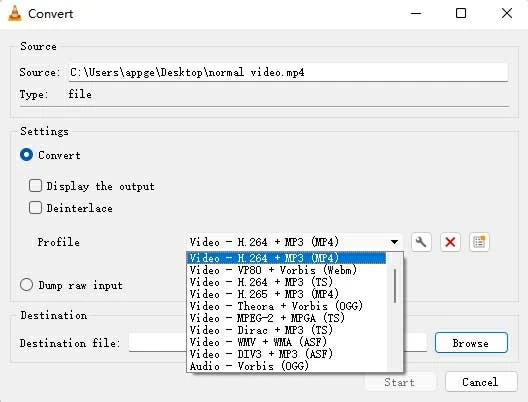528x402 pixels.
Task: Enable Display the output checkbox
Action: (x=35, y=186)
